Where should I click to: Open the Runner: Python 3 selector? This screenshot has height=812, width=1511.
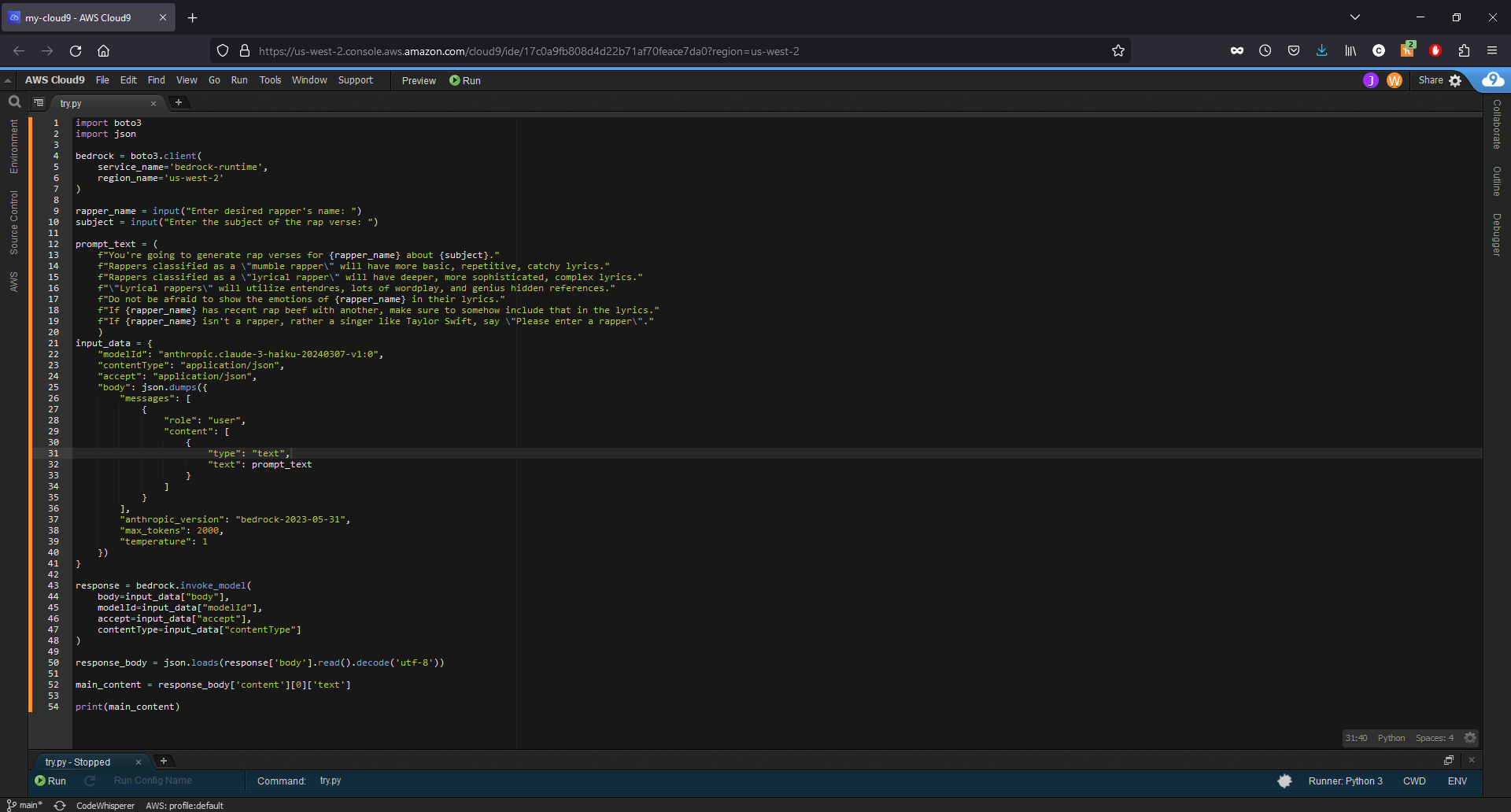(x=1345, y=781)
